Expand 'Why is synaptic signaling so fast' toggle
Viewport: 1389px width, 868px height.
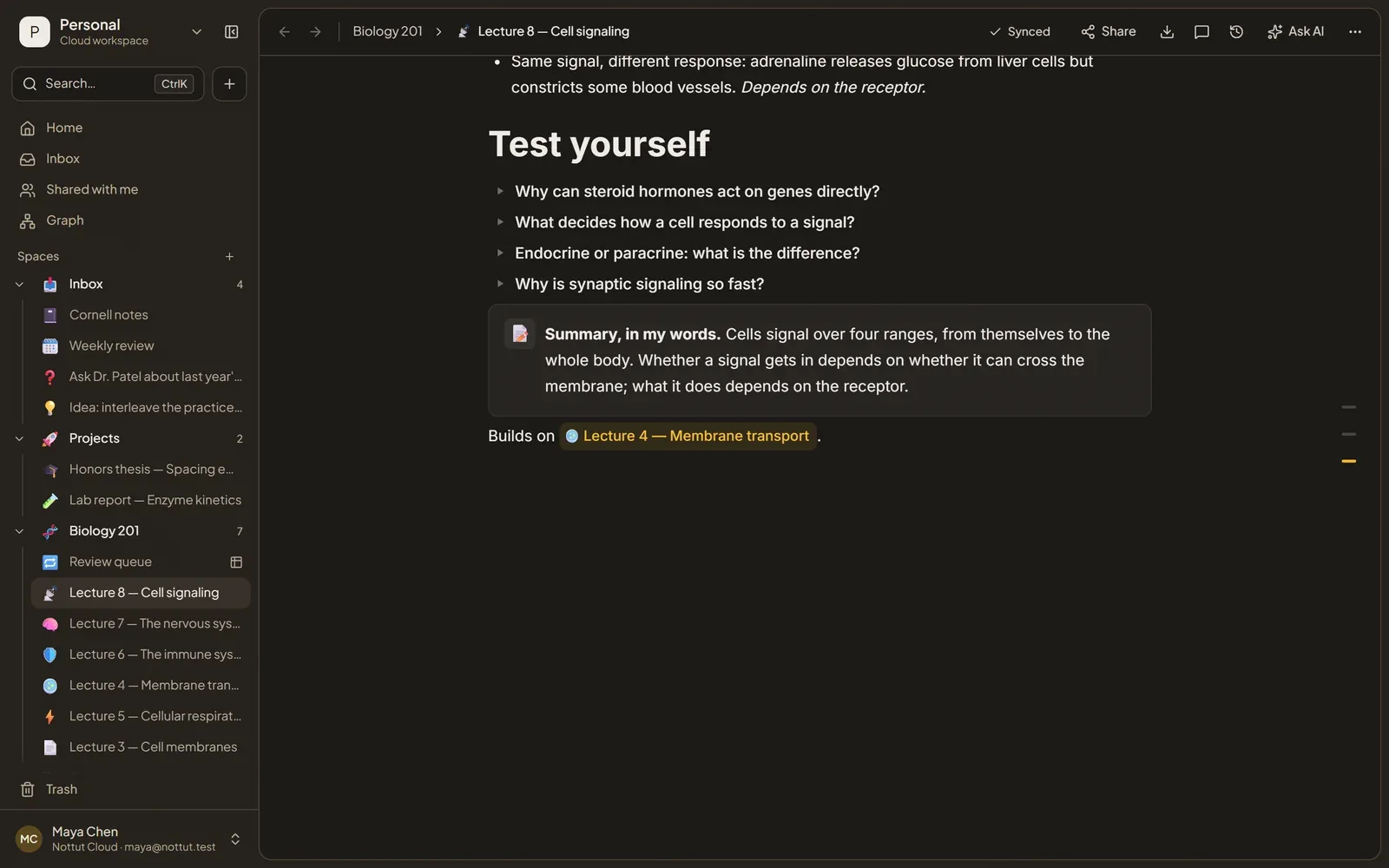tap(500, 284)
